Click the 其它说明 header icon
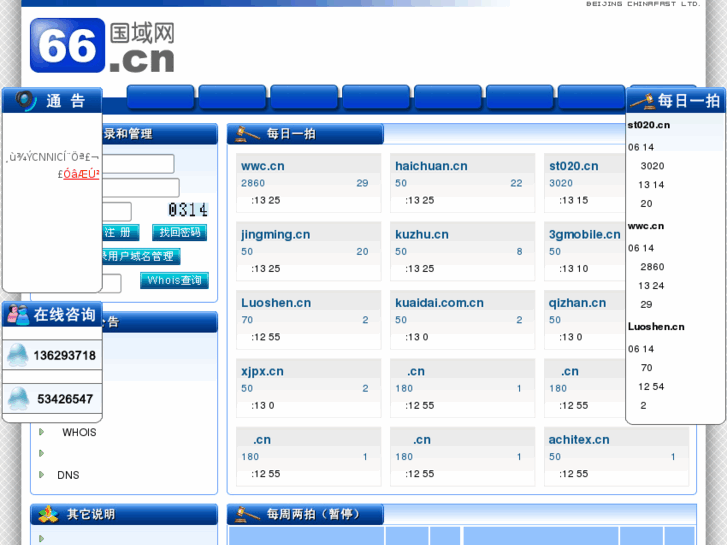Image resolution: width=727 pixels, height=545 pixels. pos(48,514)
